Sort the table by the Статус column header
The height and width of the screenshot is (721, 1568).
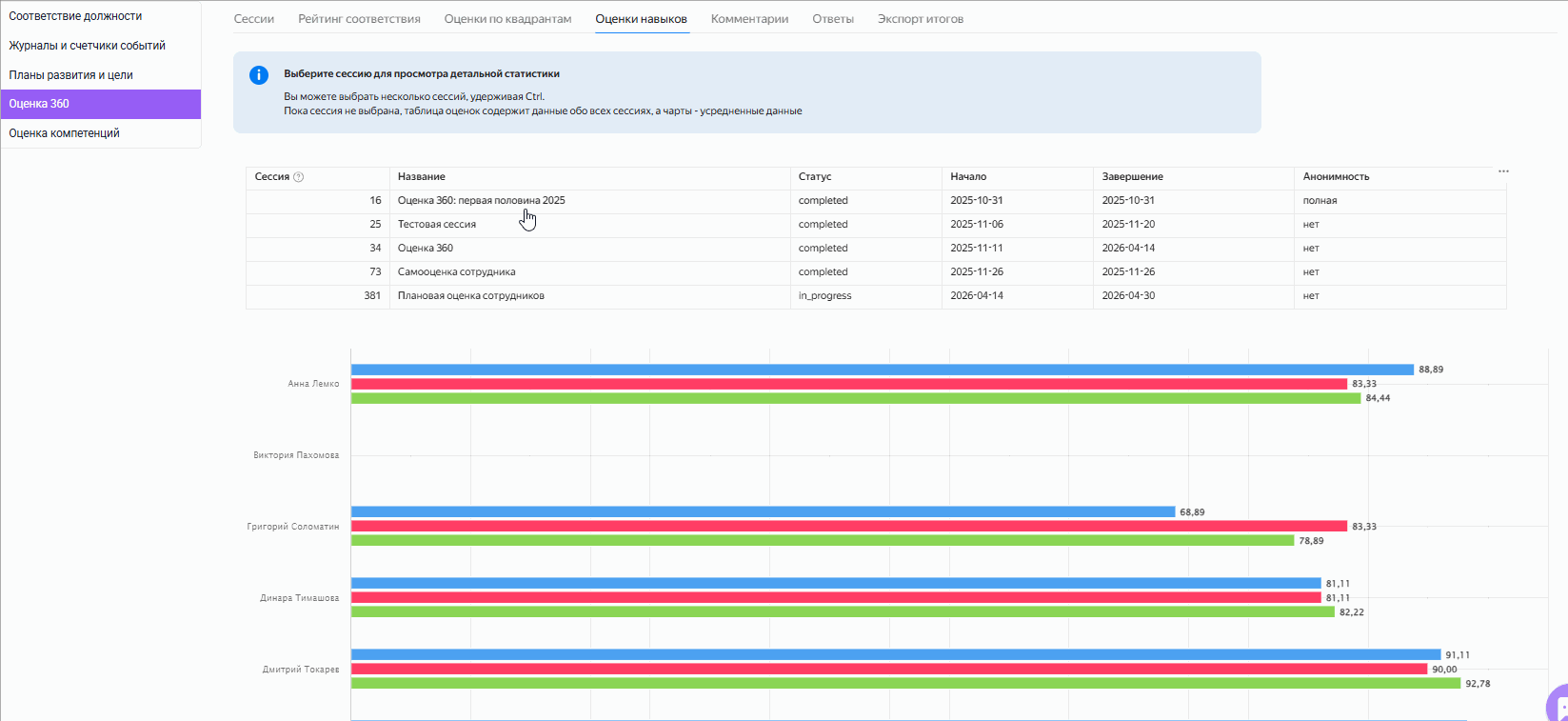815,177
